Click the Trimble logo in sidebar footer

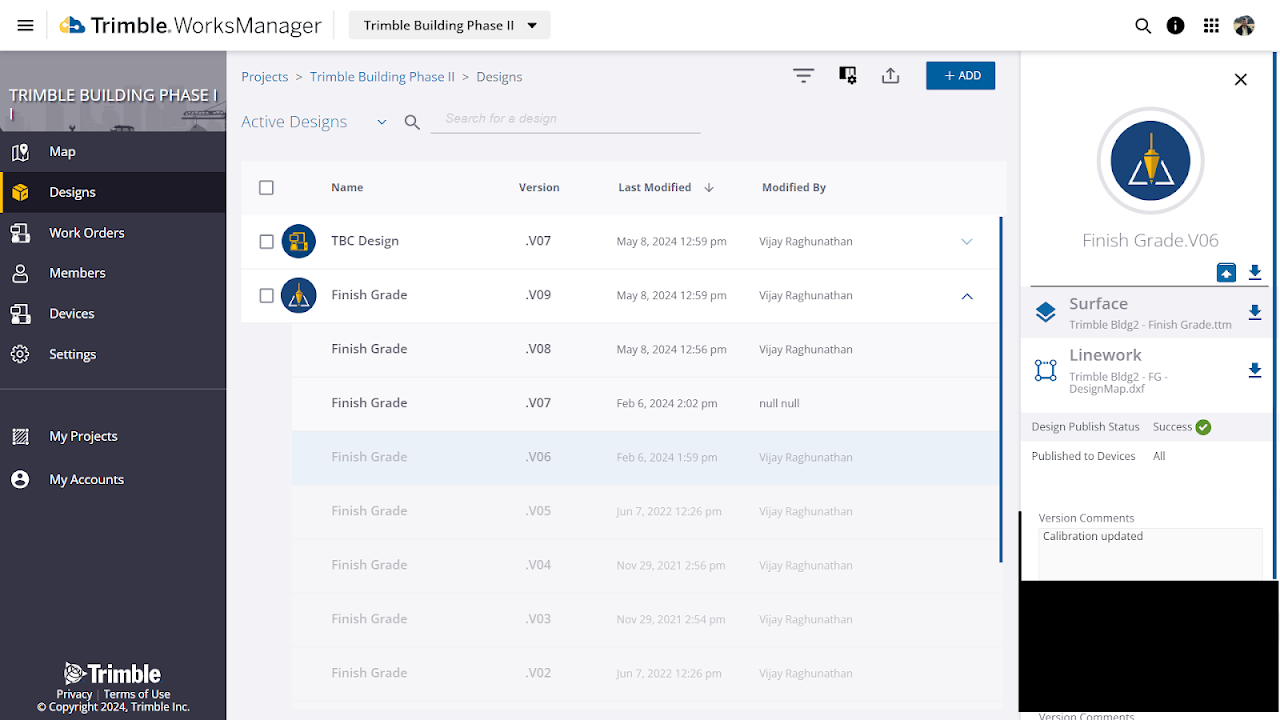[113, 673]
